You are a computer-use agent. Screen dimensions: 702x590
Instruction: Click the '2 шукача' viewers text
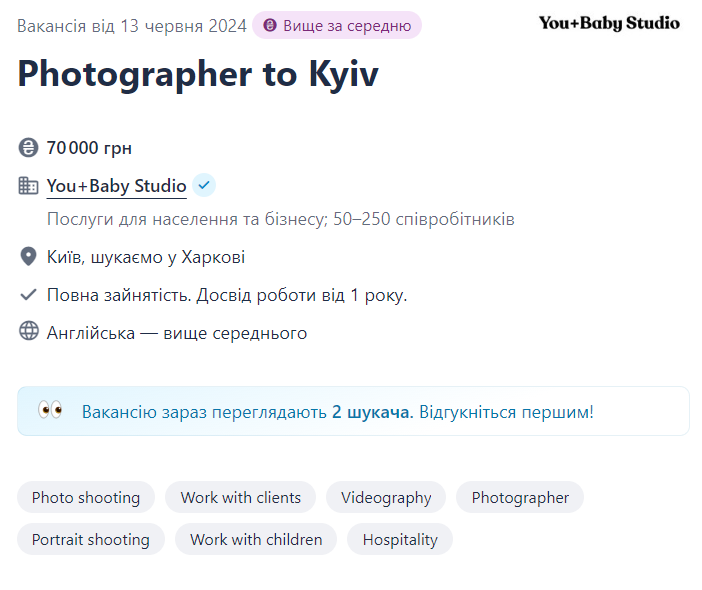[371, 411]
